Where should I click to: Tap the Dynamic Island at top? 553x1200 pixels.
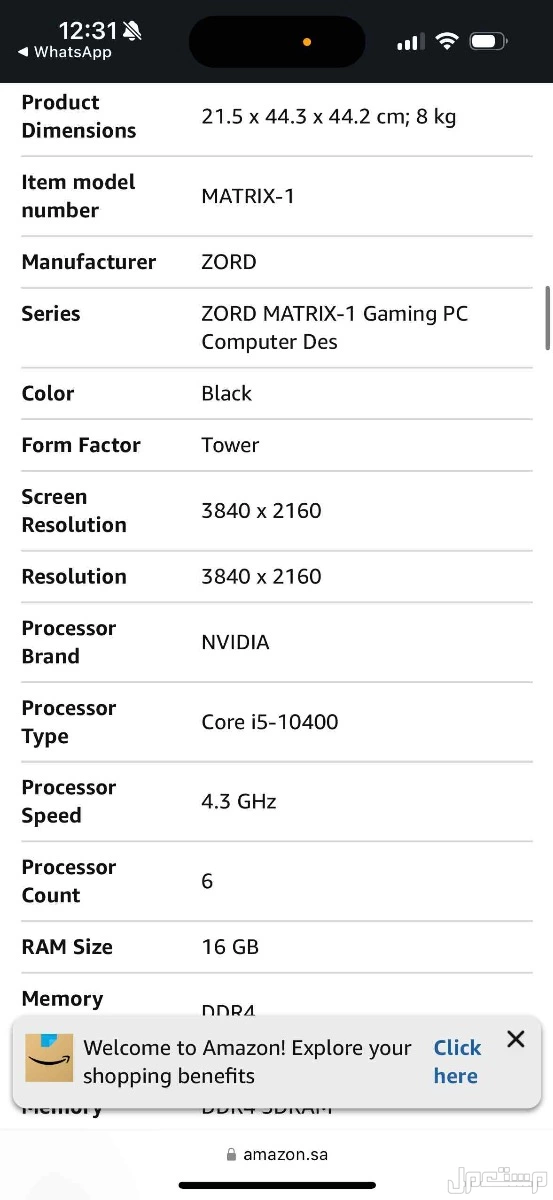(x=277, y=42)
